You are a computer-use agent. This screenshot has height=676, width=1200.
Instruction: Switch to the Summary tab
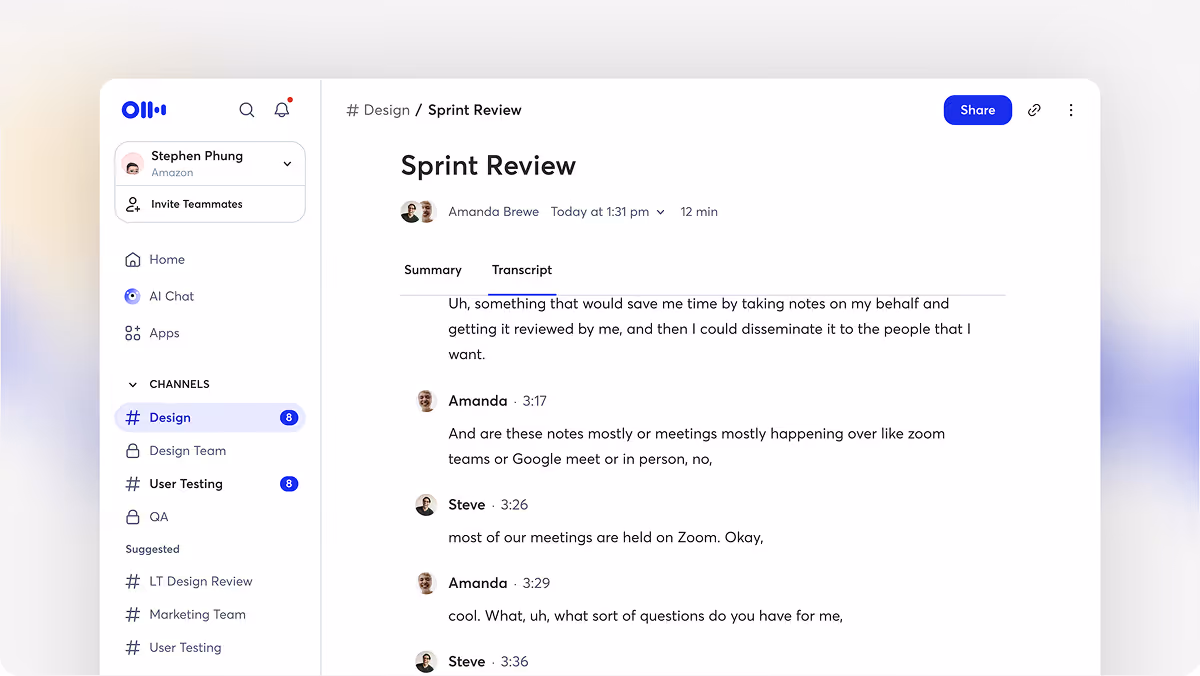(x=433, y=270)
